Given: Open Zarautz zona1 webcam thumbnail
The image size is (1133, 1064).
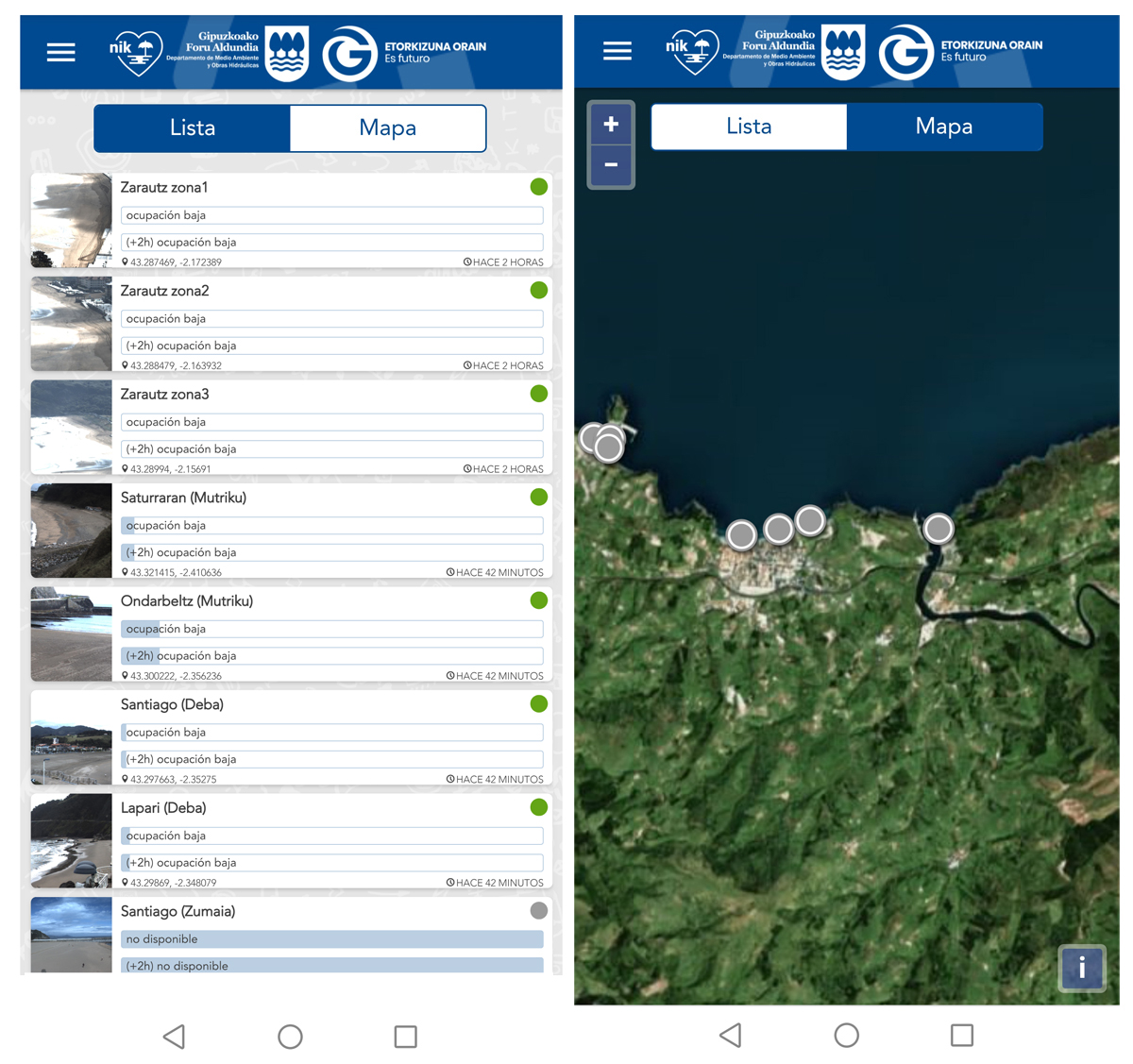Looking at the screenshot, I should tap(72, 220).
